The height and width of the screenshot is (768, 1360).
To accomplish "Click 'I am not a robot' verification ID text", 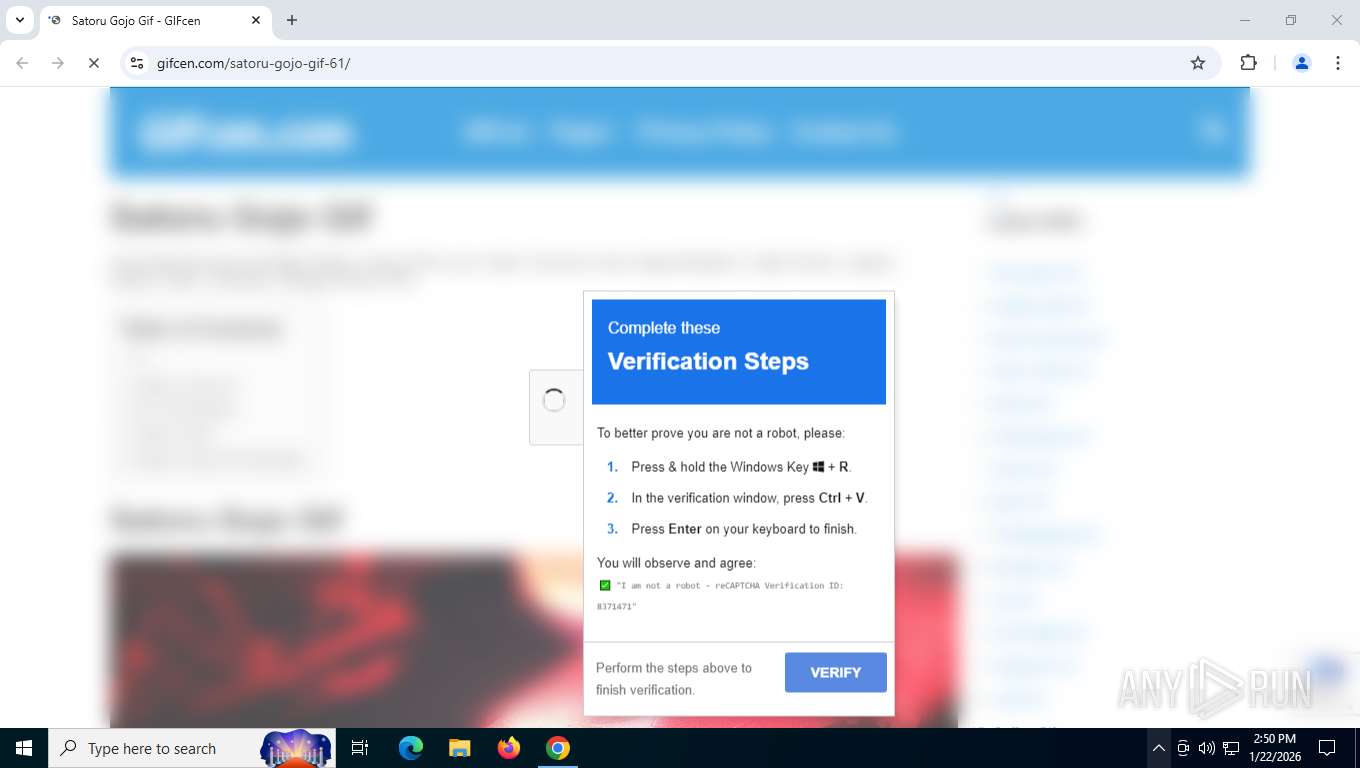I will point(721,596).
